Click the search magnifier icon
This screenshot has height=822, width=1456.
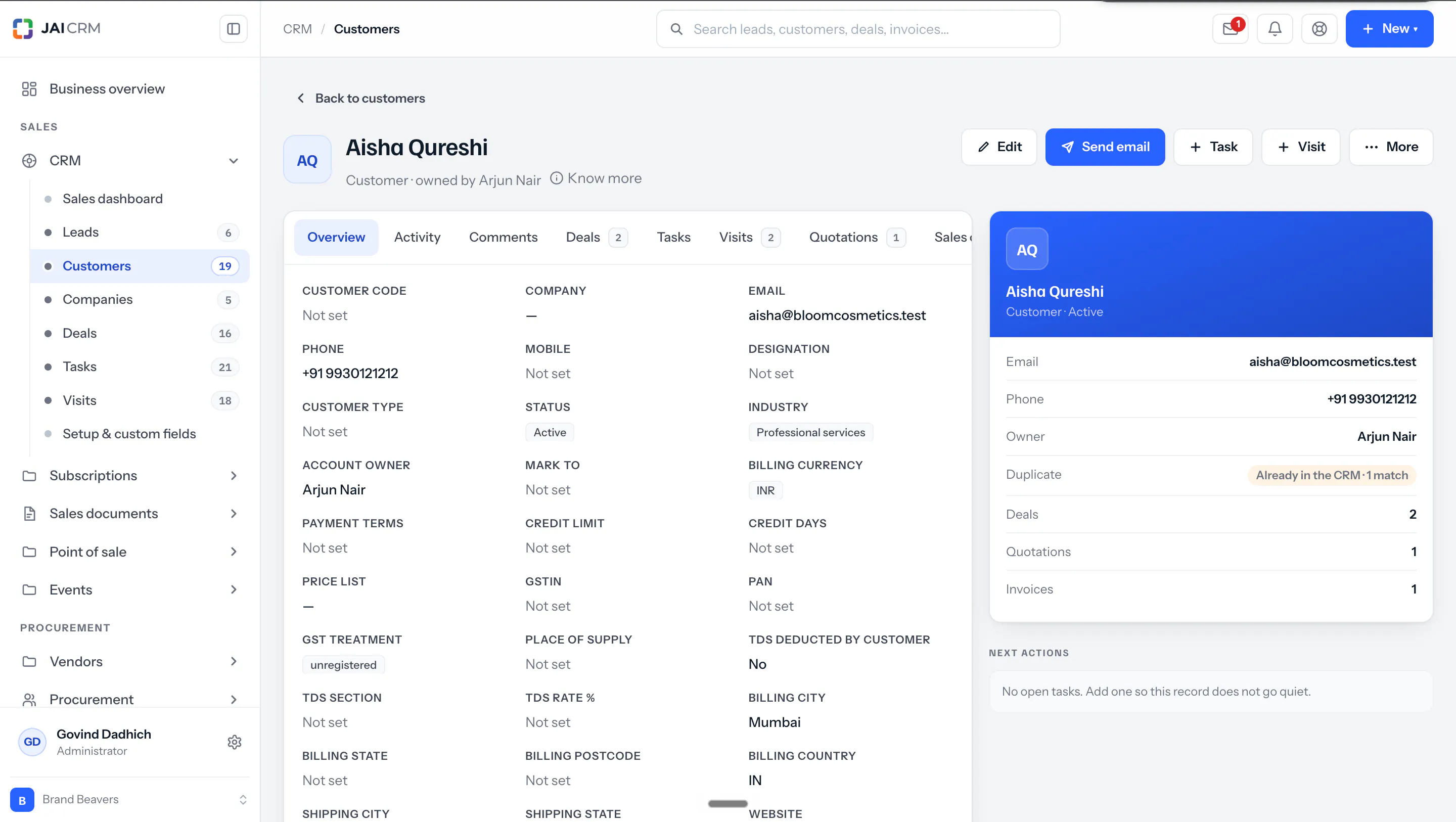[676, 29]
